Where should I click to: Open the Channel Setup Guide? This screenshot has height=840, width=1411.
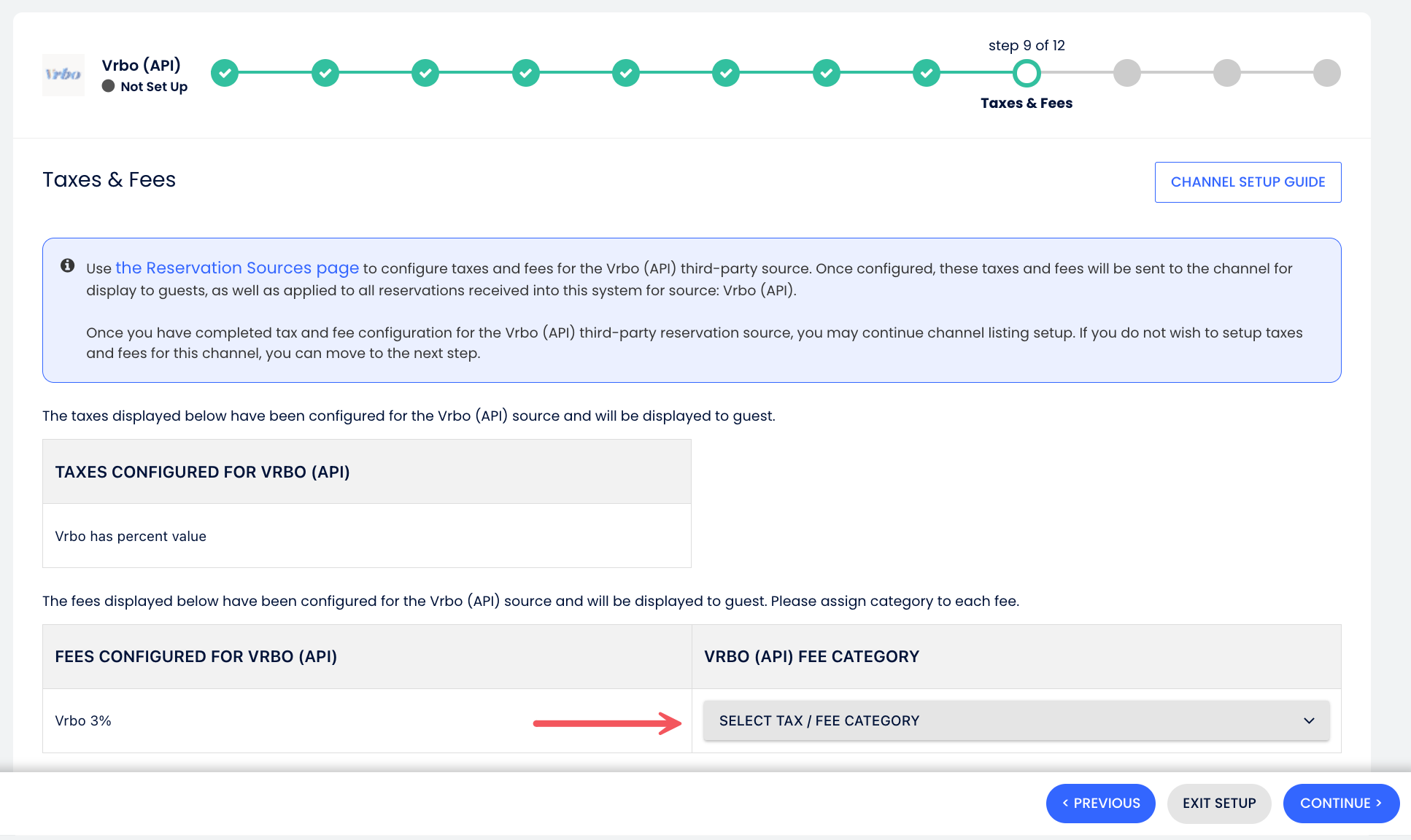(x=1248, y=182)
